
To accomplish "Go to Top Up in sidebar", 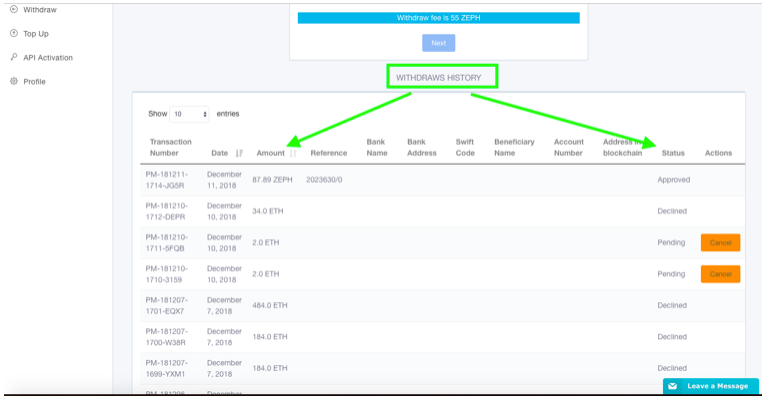I will coord(36,33).
